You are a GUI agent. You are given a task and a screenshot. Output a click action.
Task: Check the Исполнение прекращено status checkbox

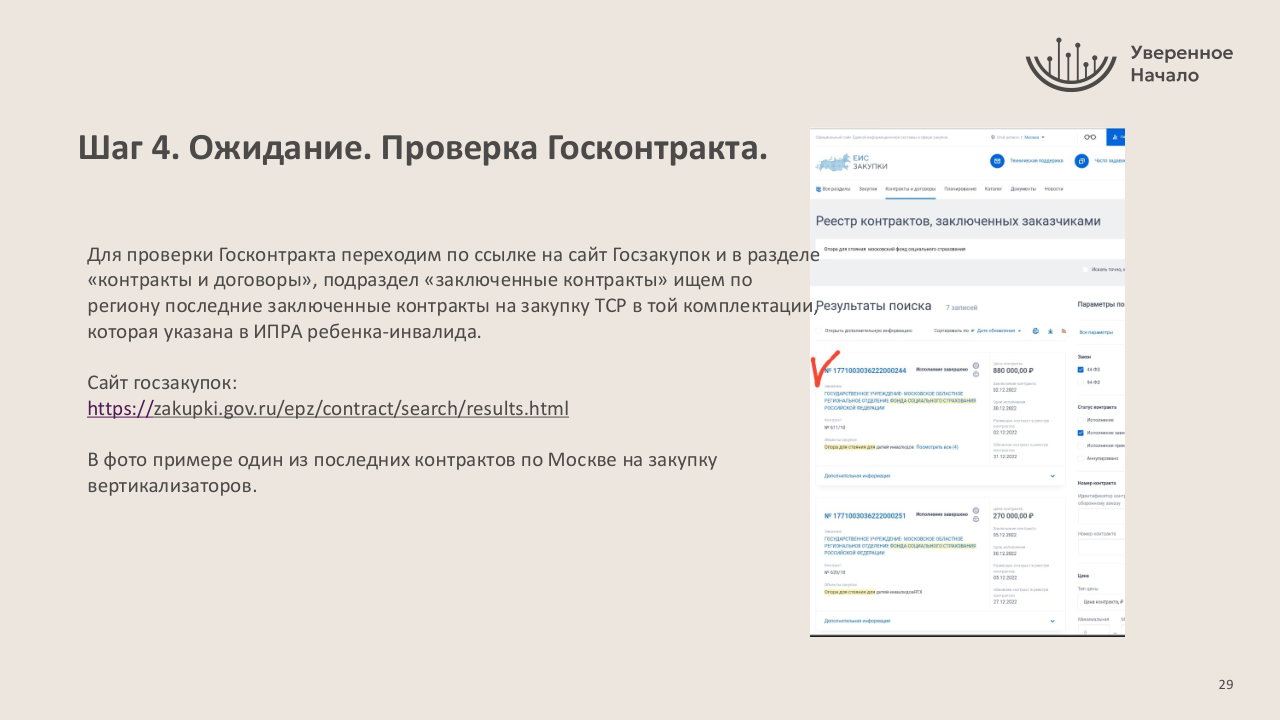coord(1081,445)
